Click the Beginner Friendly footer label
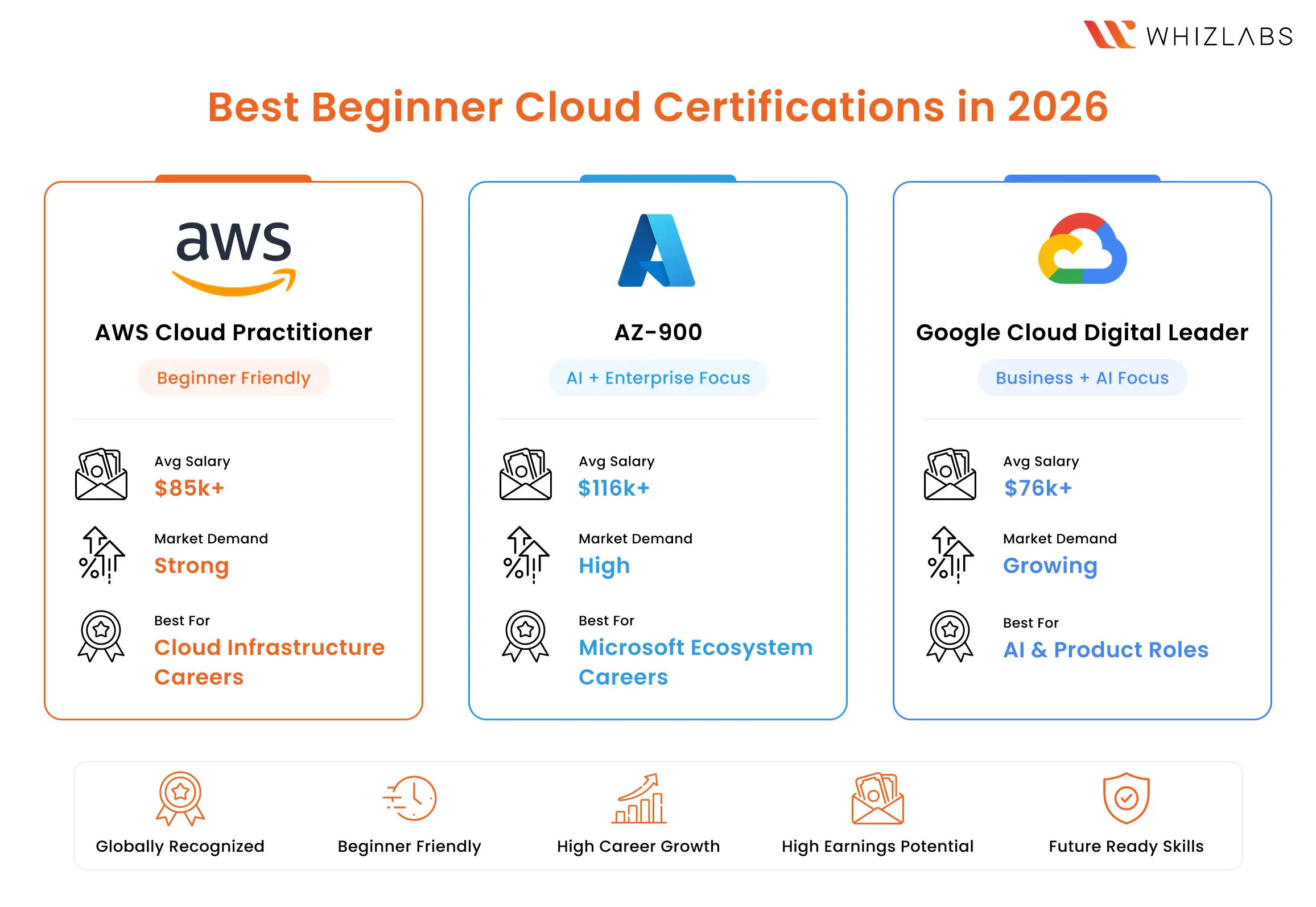Screen dimensions: 1316x907 (410, 847)
